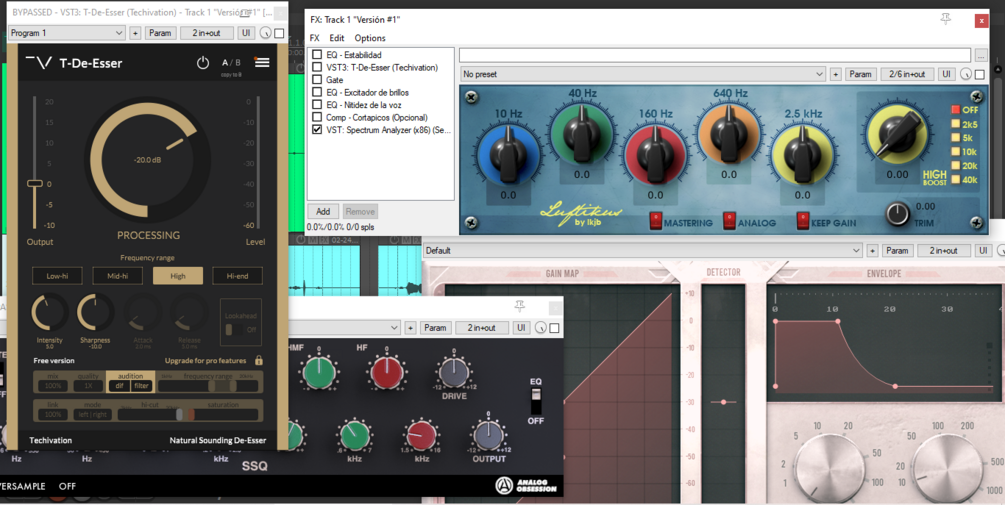
Task: Click the OUTPUT knob in SSQ
Action: pos(488,435)
